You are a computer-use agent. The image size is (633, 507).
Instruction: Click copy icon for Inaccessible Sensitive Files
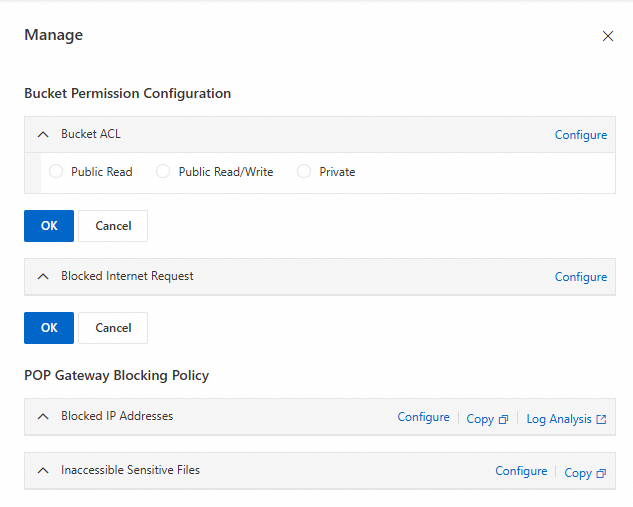click(x=601, y=474)
